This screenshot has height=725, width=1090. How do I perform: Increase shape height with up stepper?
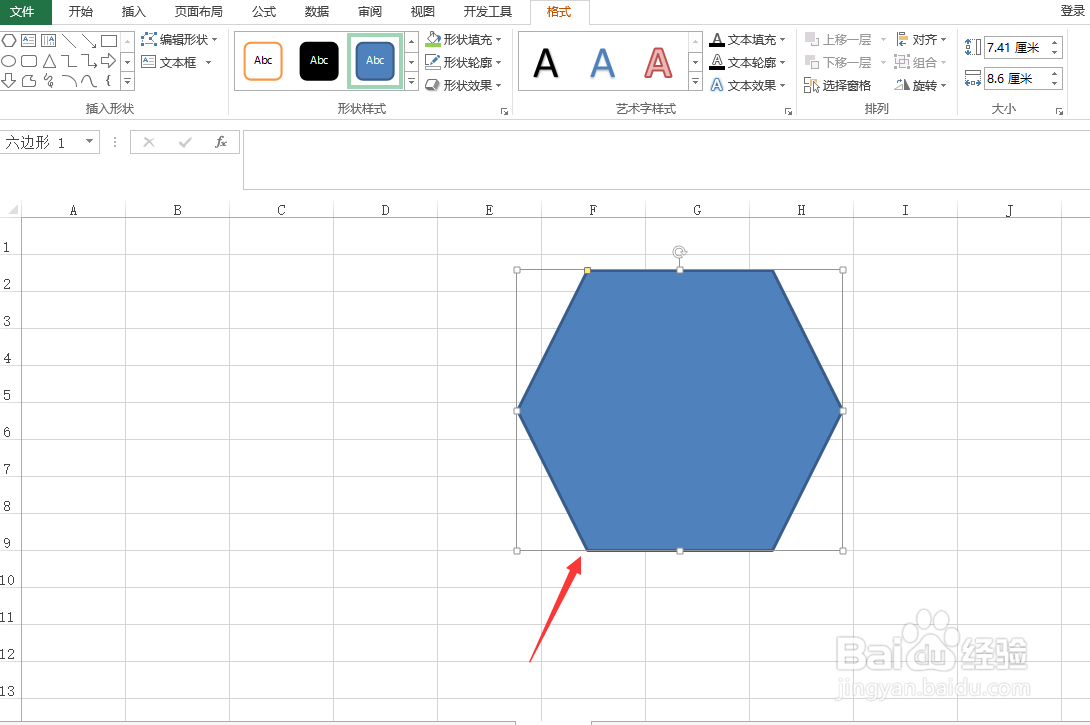(x=1055, y=43)
